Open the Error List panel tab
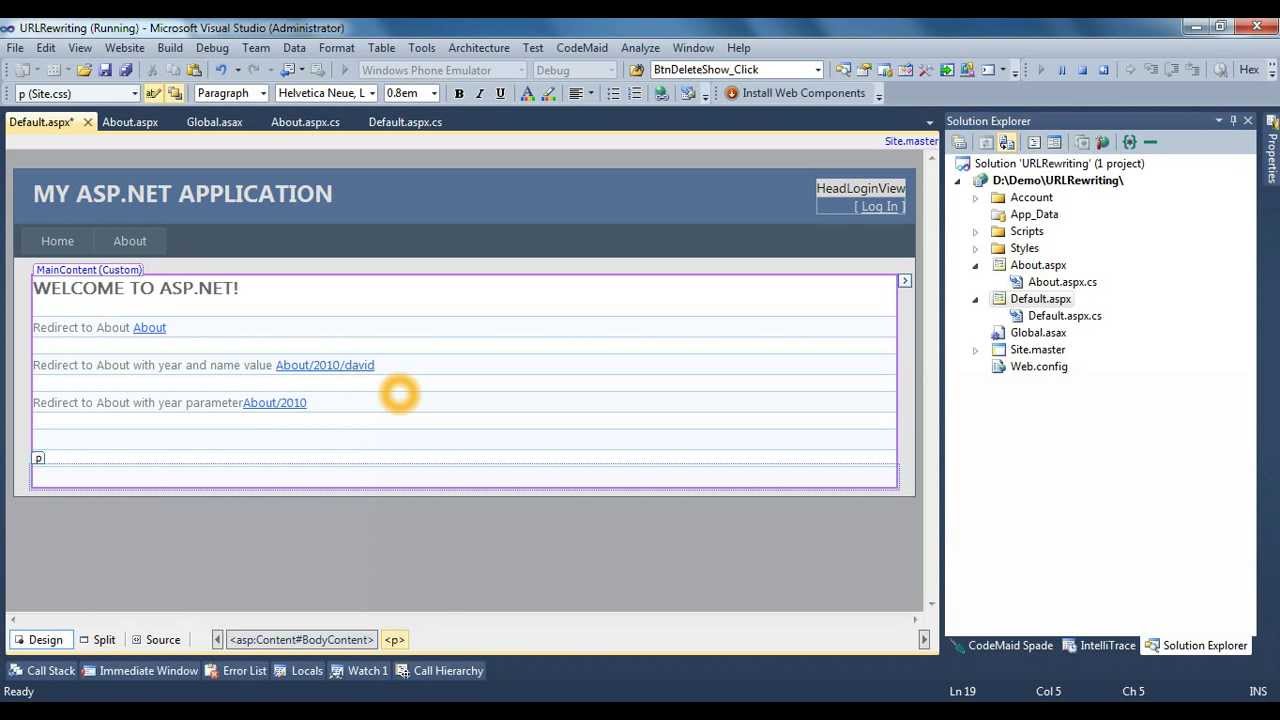 236,671
